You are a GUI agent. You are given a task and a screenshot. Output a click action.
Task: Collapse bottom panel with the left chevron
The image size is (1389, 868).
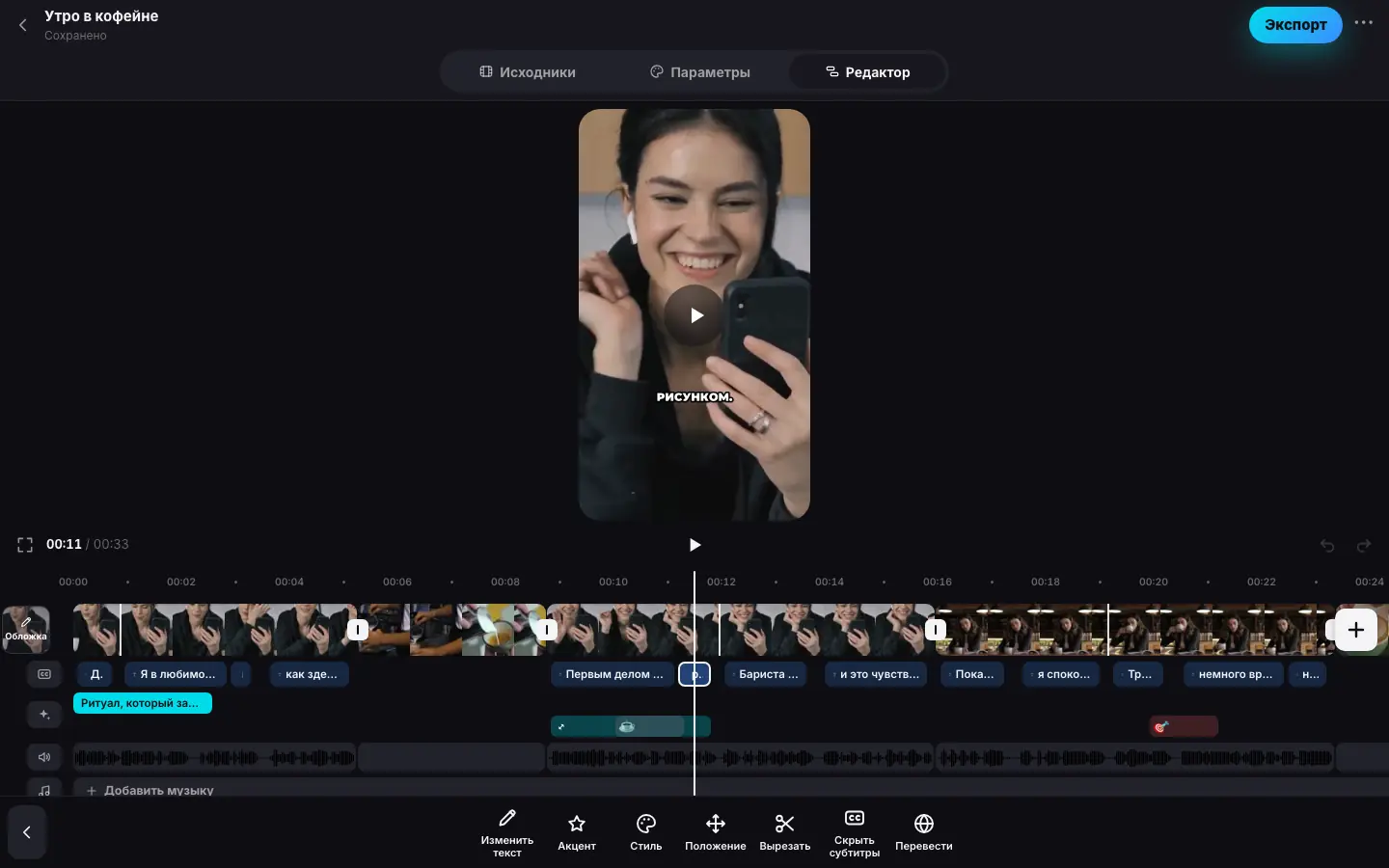coord(27,832)
